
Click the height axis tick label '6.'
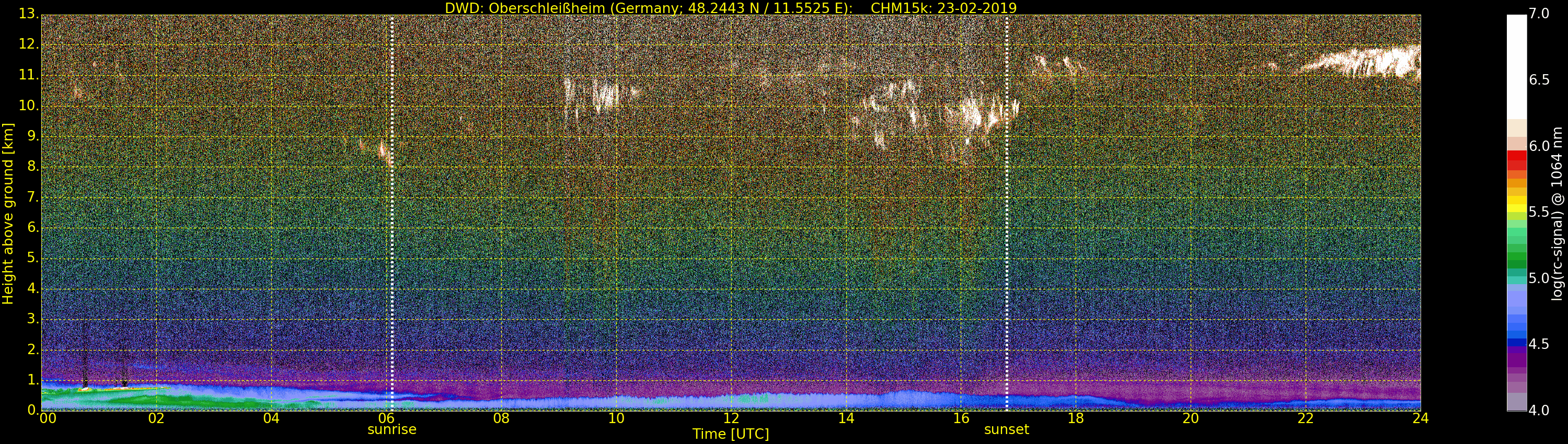pos(33,227)
